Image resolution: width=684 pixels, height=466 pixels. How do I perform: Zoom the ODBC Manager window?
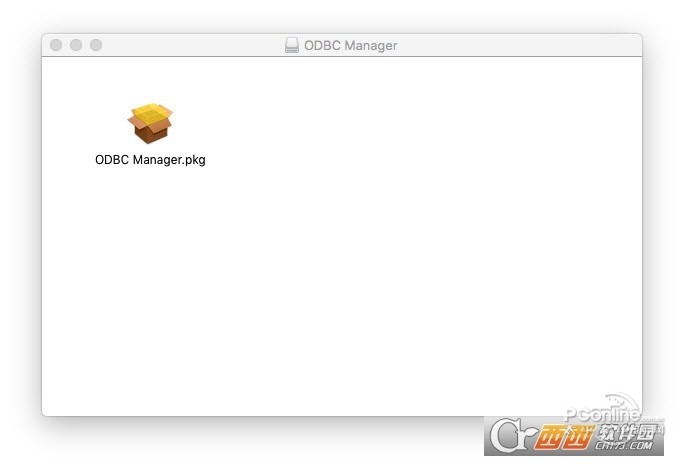point(96,45)
